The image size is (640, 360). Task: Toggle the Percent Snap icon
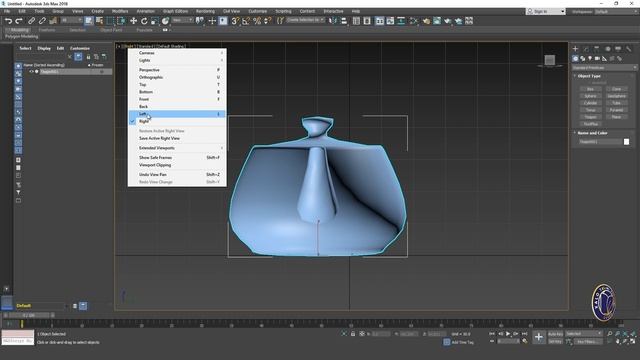point(257,21)
